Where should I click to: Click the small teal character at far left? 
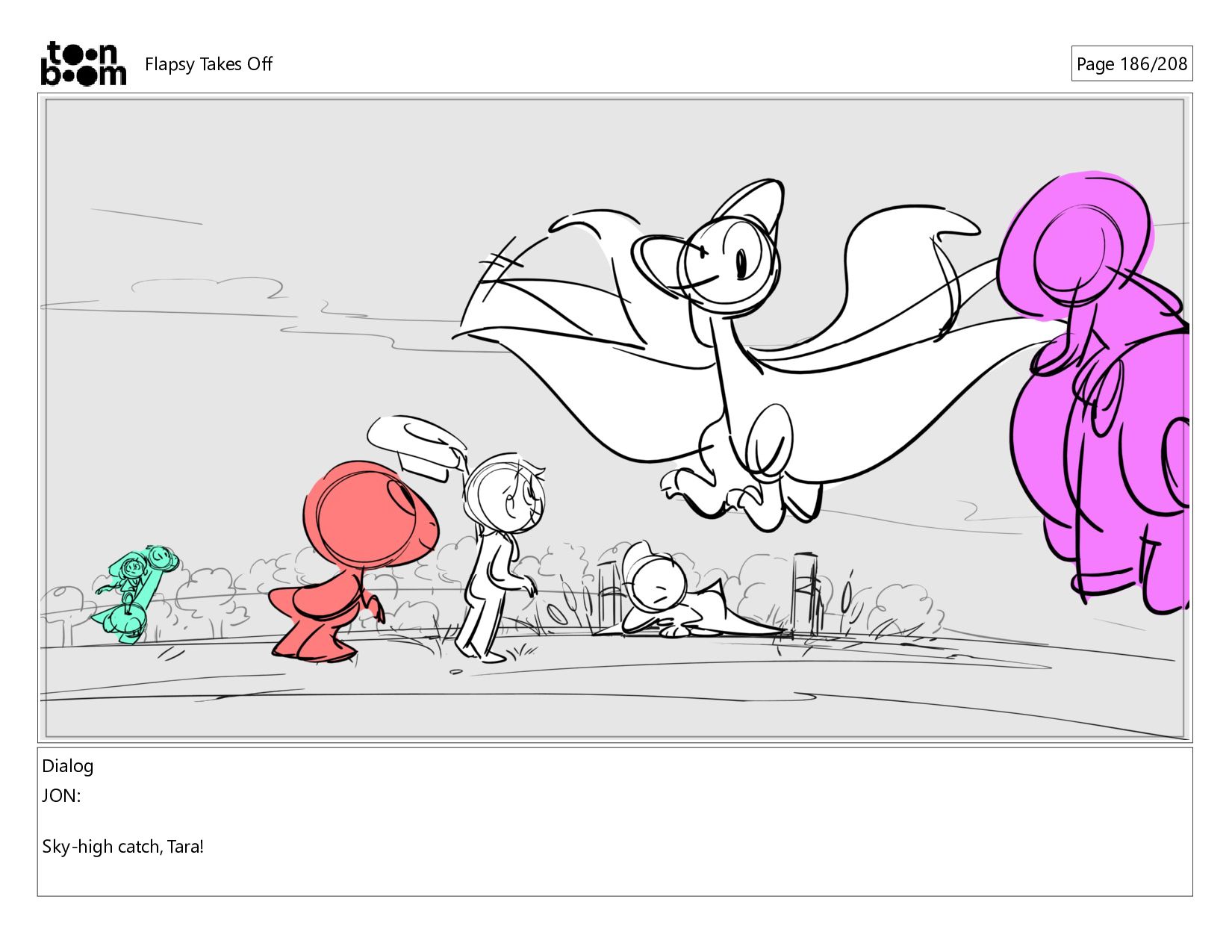coord(135,593)
